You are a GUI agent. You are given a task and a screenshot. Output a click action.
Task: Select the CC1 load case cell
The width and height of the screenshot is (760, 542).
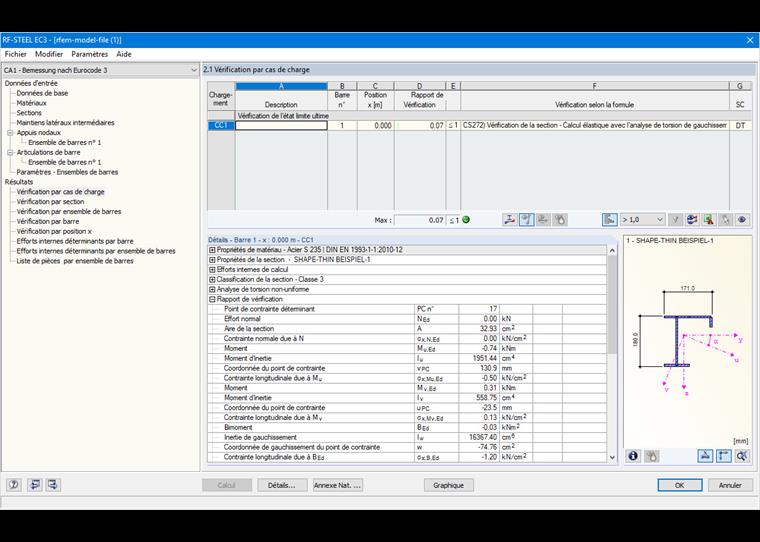click(221, 126)
